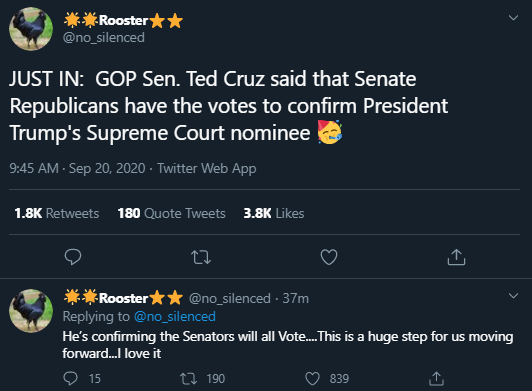Viewport: 532px width, 391px height.
Task: Open the 37m timestamp on the reply
Action: [x=296, y=298]
